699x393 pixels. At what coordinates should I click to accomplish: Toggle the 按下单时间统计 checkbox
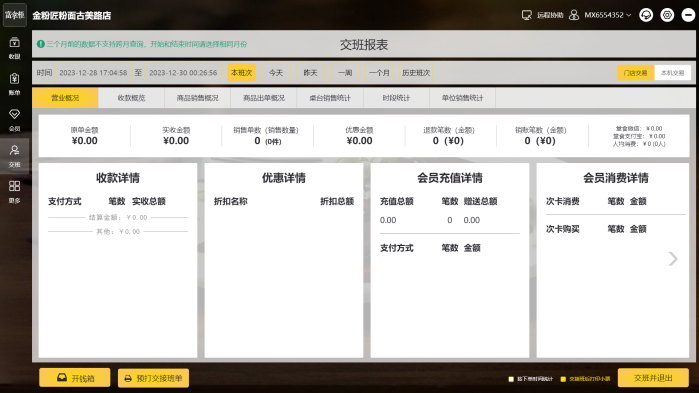[x=511, y=379]
